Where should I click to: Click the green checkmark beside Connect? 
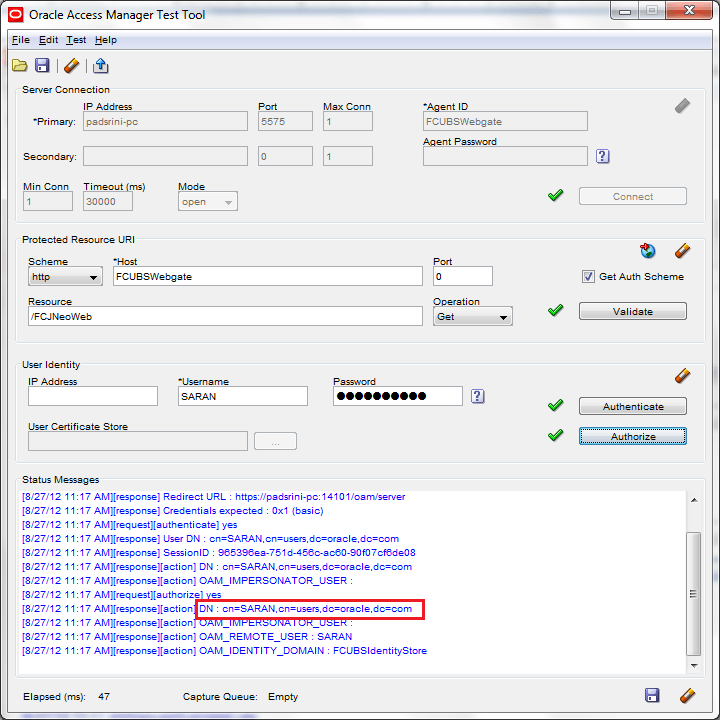point(555,195)
